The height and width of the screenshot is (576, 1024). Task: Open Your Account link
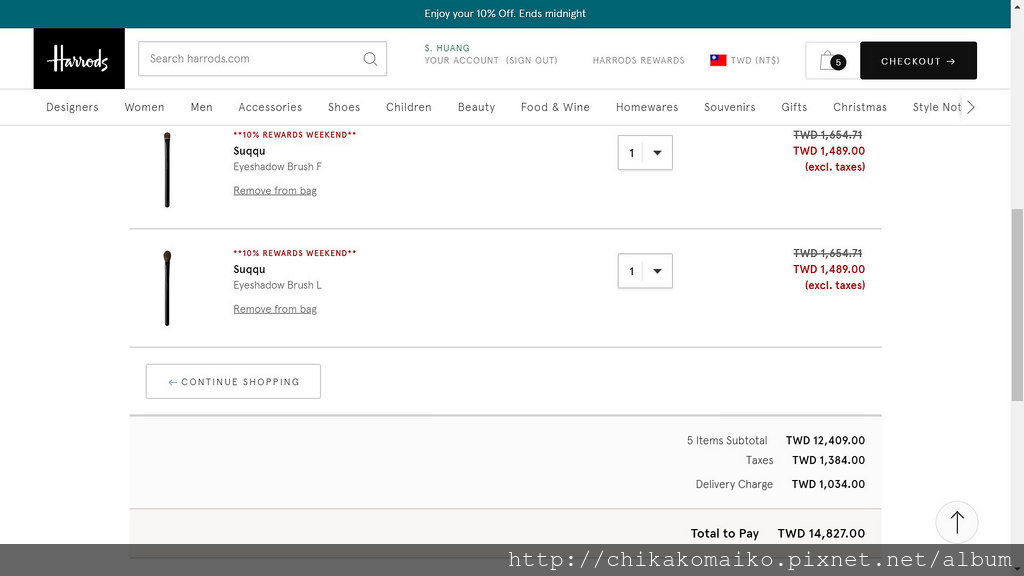[462, 60]
